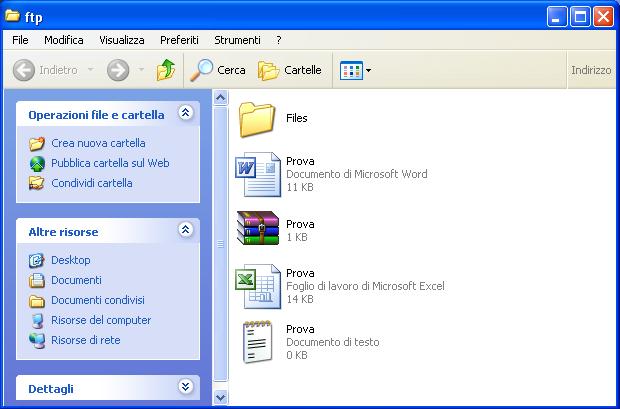This screenshot has width=620, height=409.
Task: Toggle the Cartelle folders pane
Action: [290, 70]
